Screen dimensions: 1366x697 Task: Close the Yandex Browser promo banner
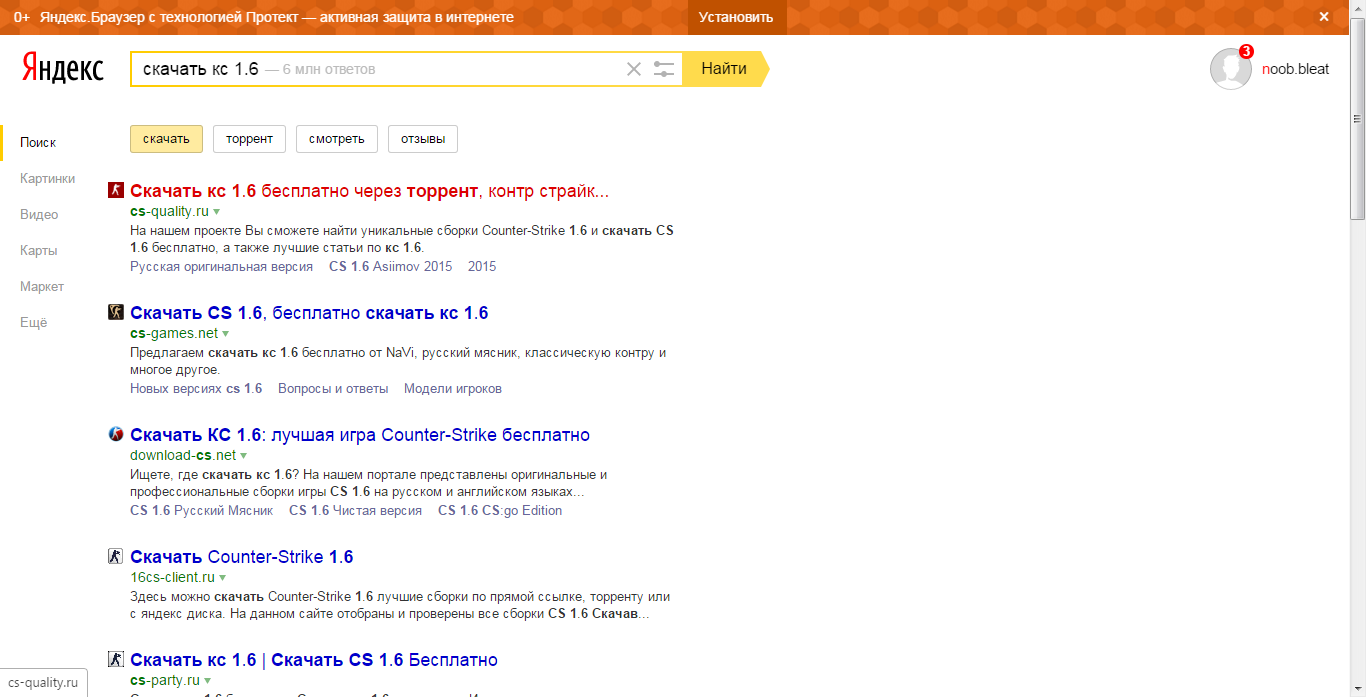[x=1323, y=17]
